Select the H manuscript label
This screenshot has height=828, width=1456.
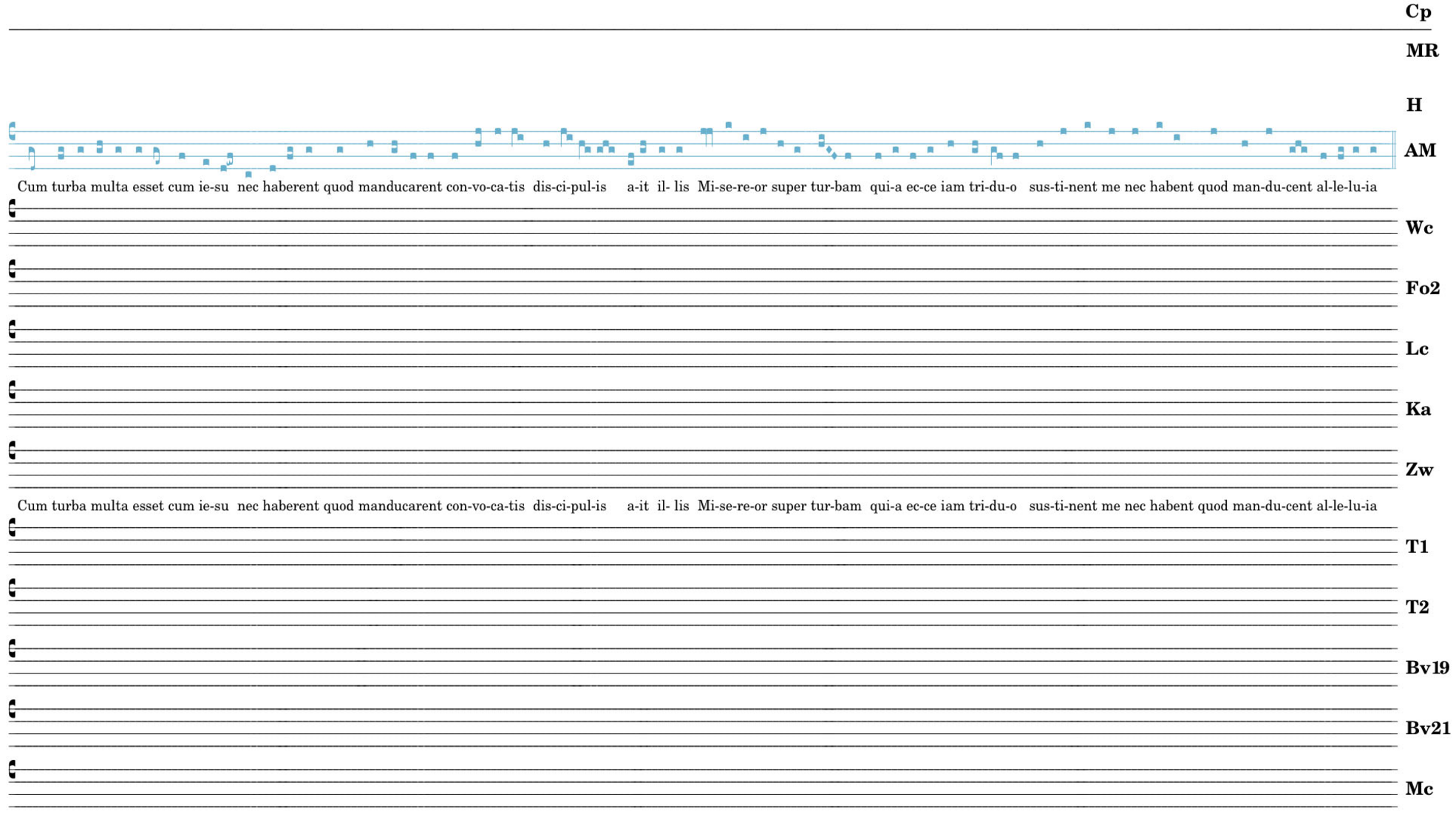click(x=1413, y=105)
